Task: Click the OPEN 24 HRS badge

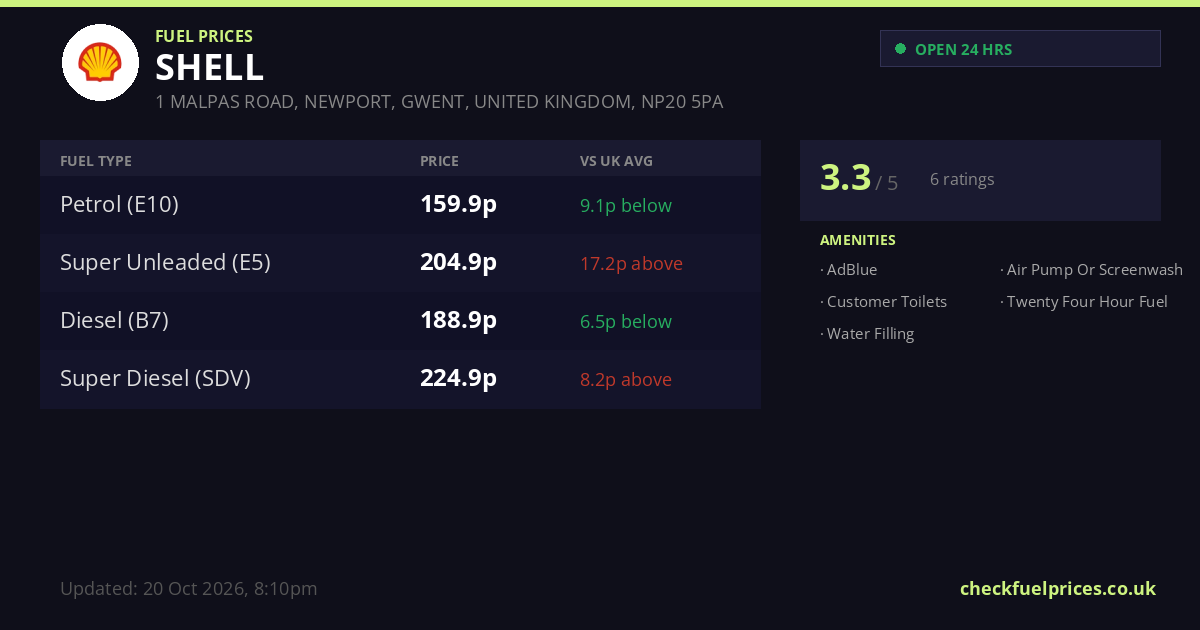Action: (x=1020, y=49)
